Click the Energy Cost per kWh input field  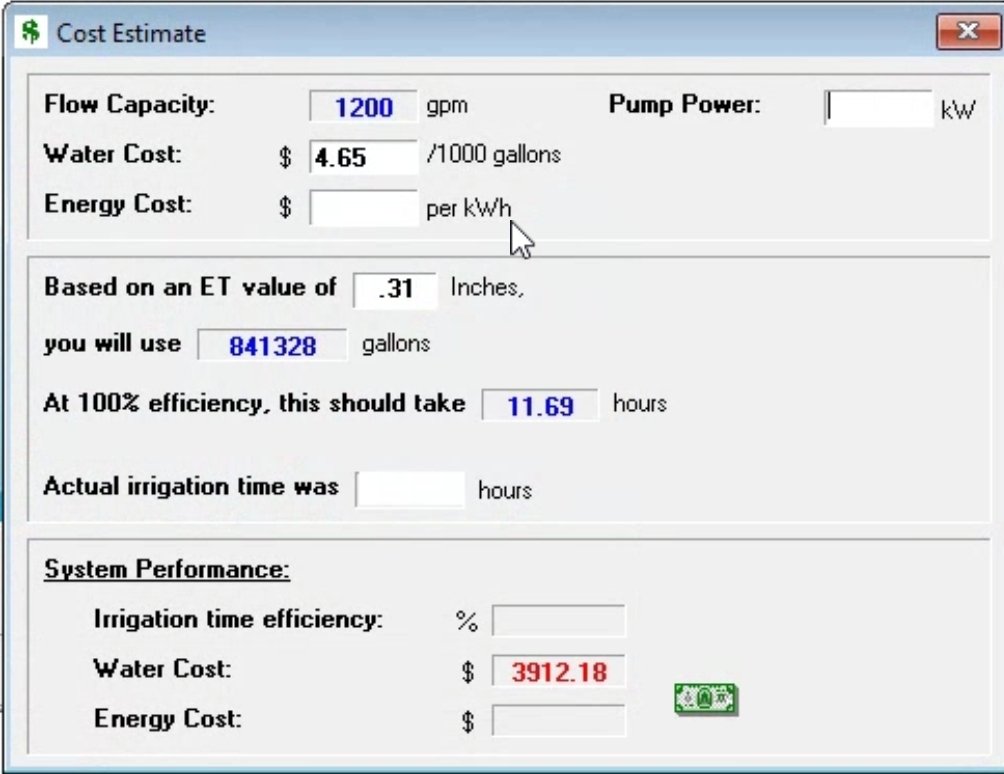click(x=363, y=207)
